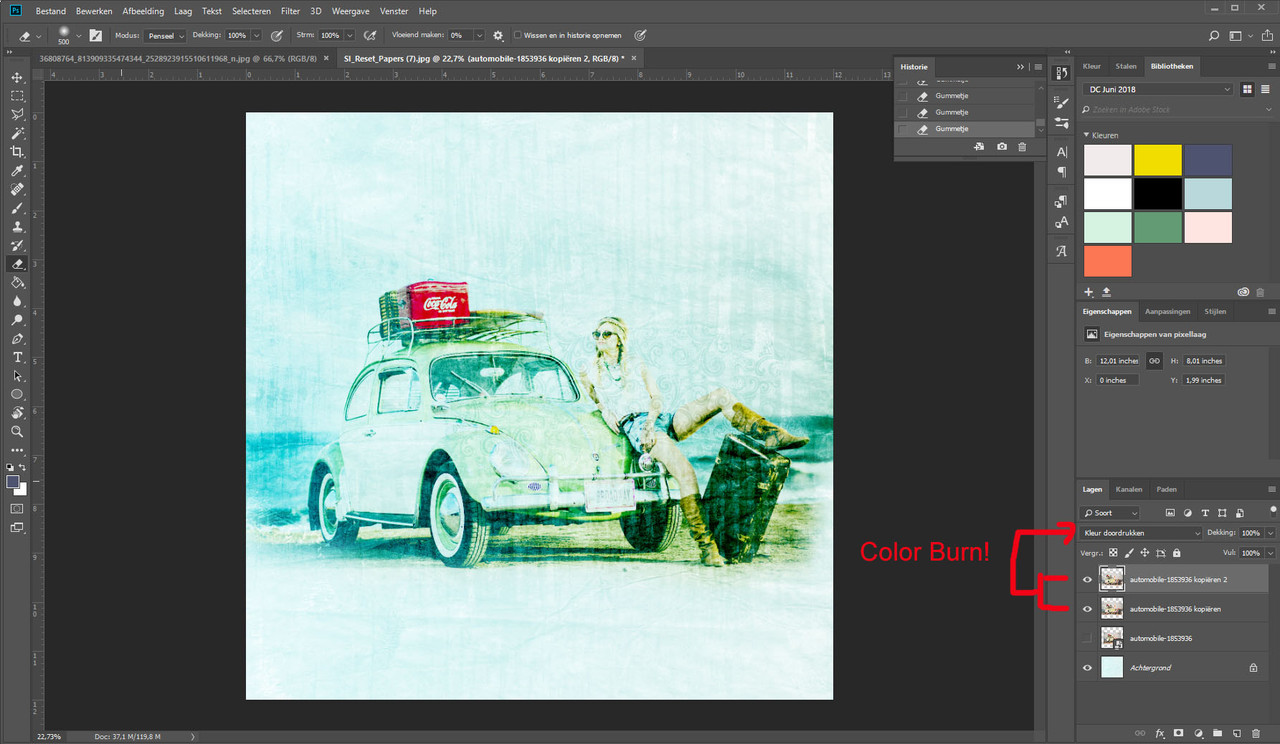Viewport: 1280px width, 744px height.
Task: Hide the automobile-1853936 kopiëren 2 layer
Action: tap(1088, 579)
